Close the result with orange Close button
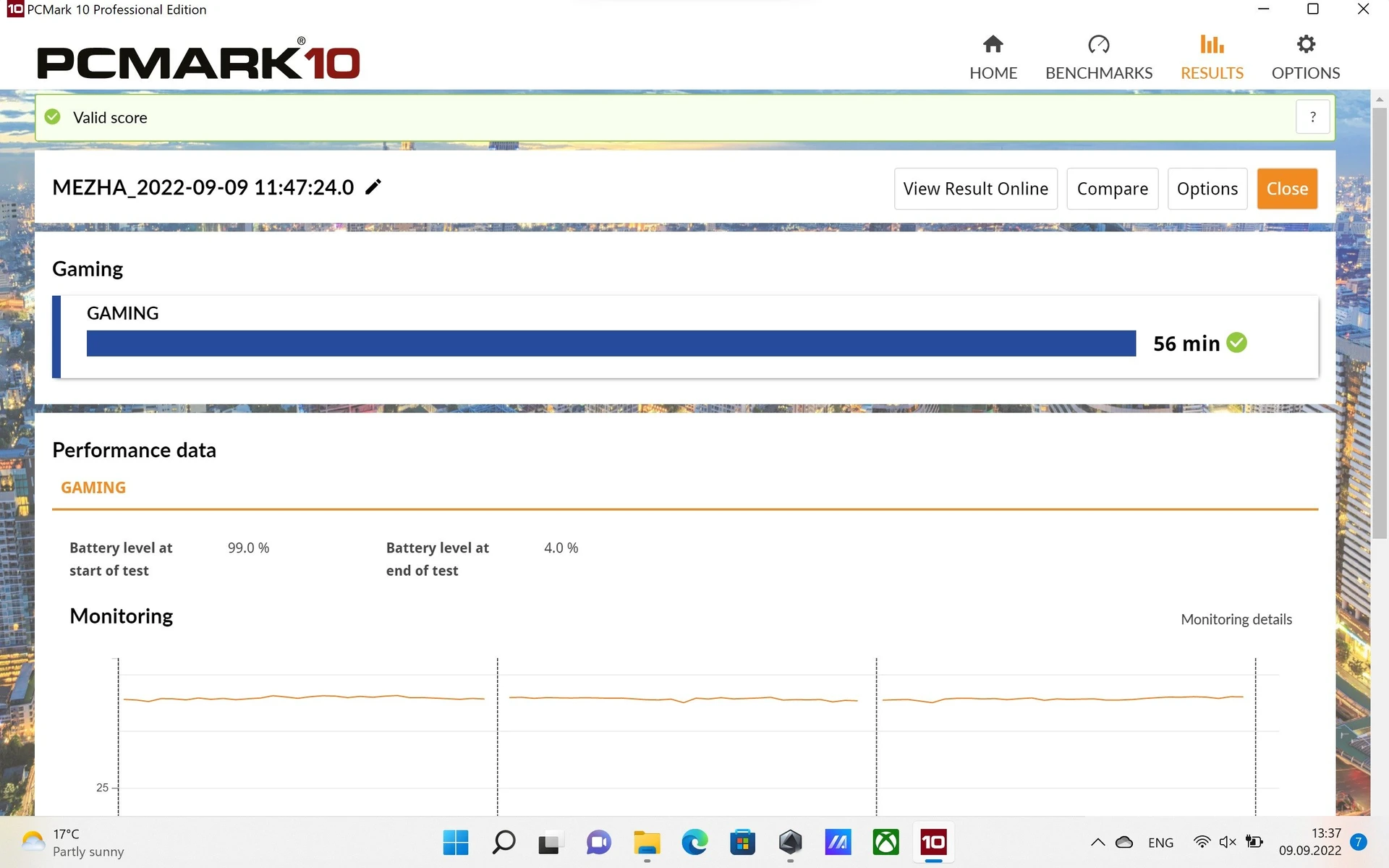This screenshot has height=868, width=1389. tap(1287, 189)
